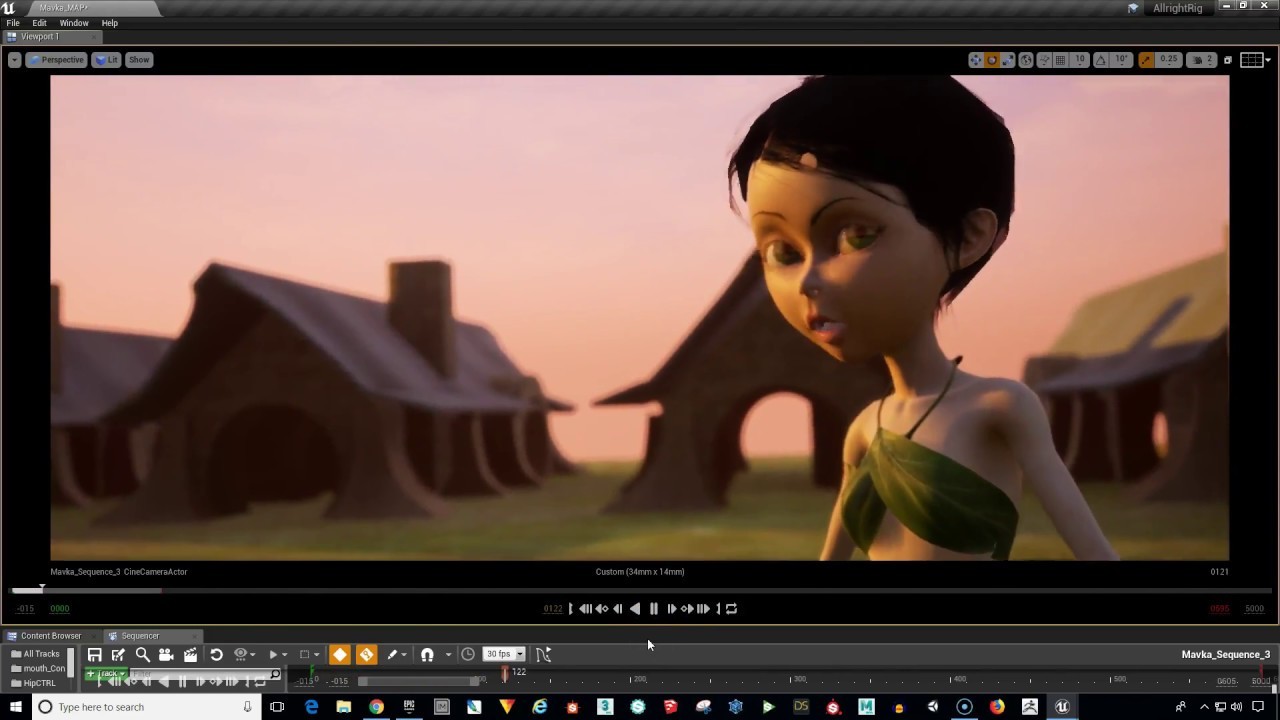Select the scale gizmo mode
Viewport: 1280px width, 720px height.
(x=1008, y=60)
